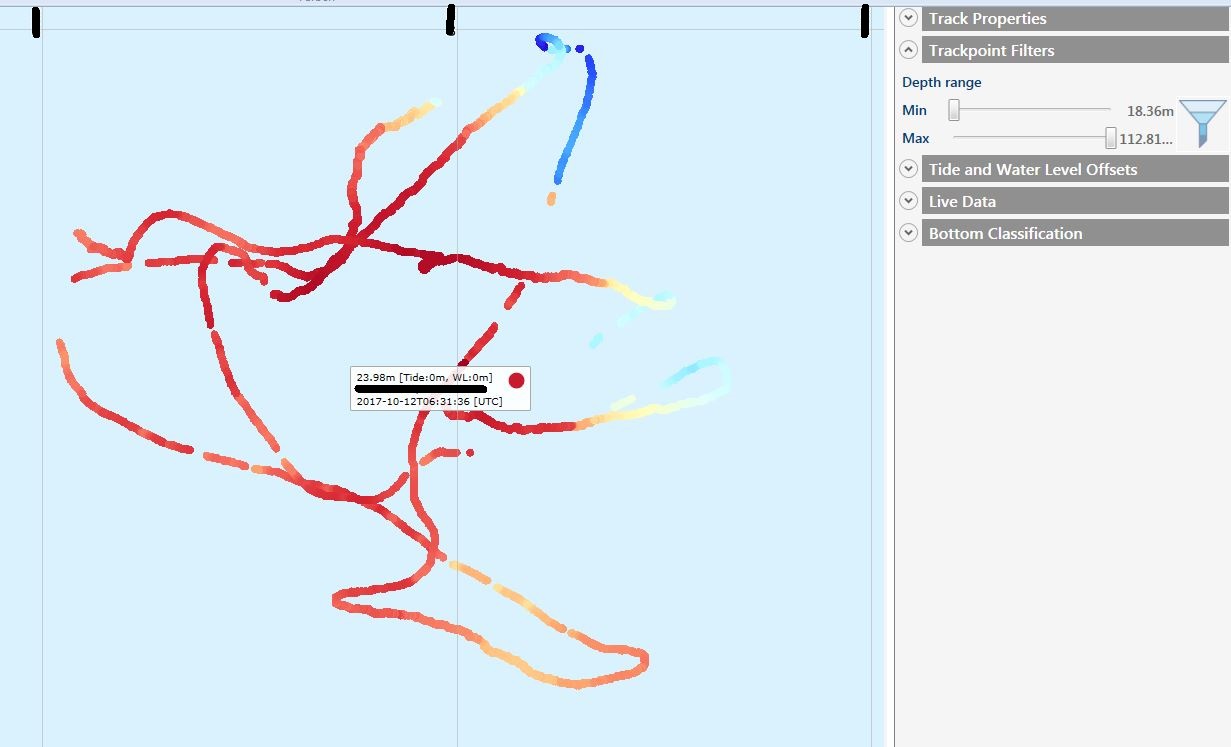1231x747 pixels.
Task: Collapse Trackpoint Filters using its chevron
Action: coord(908,50)
